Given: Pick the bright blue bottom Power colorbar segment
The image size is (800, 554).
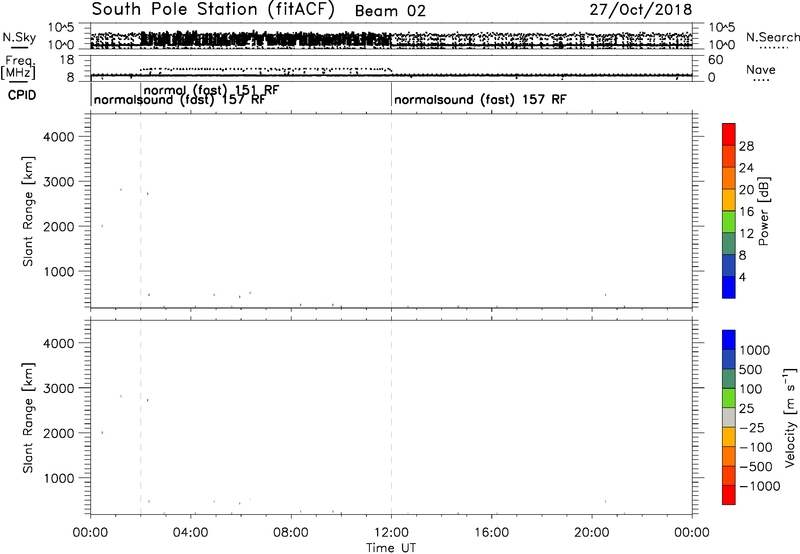Looking at the screenshot, I should [x=729, y=287].
